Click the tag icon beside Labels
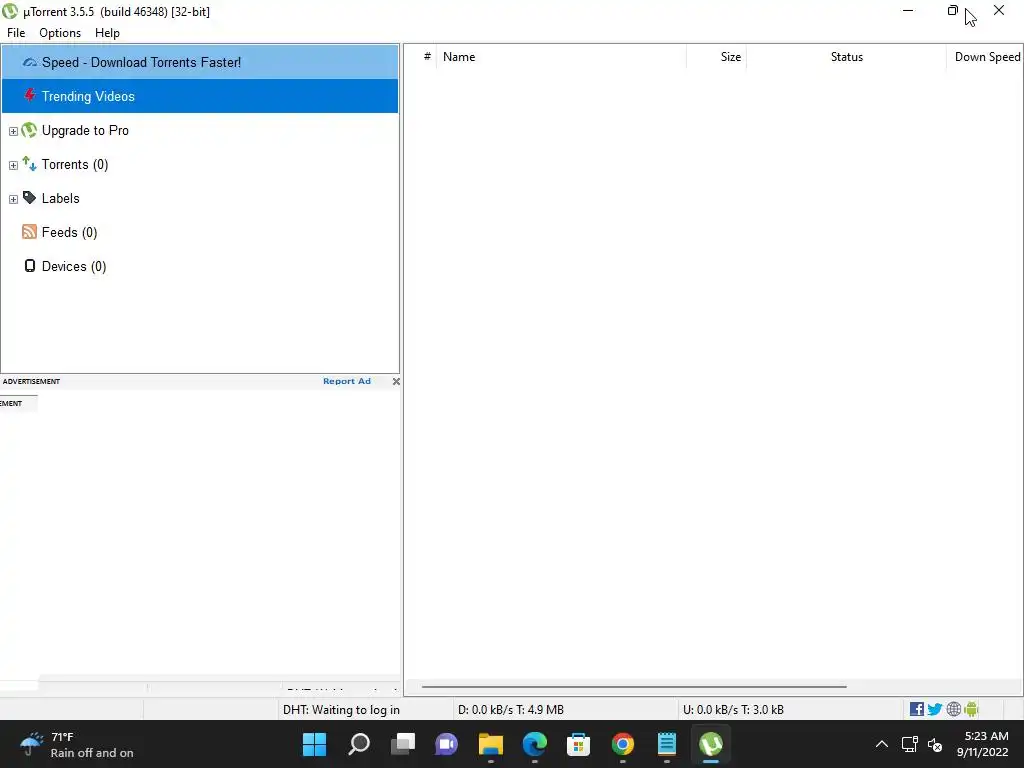 click(29, 197)
